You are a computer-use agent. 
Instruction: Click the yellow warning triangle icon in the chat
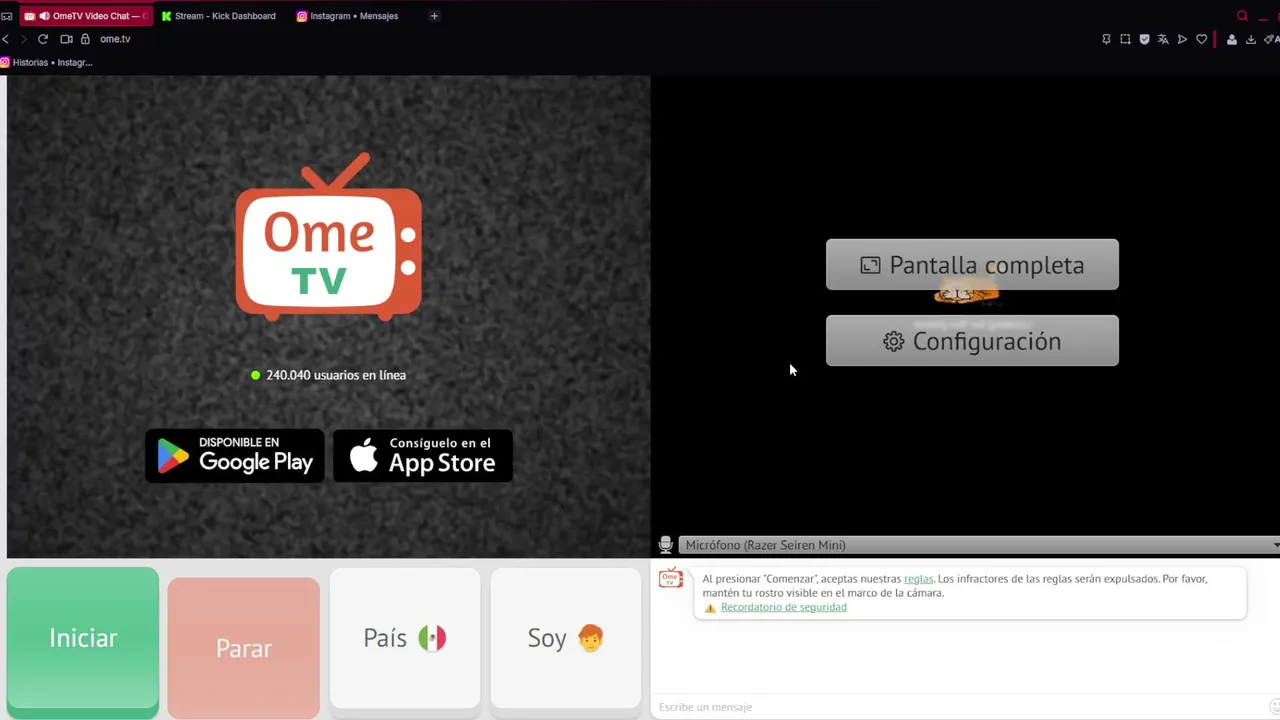(710, 608)
